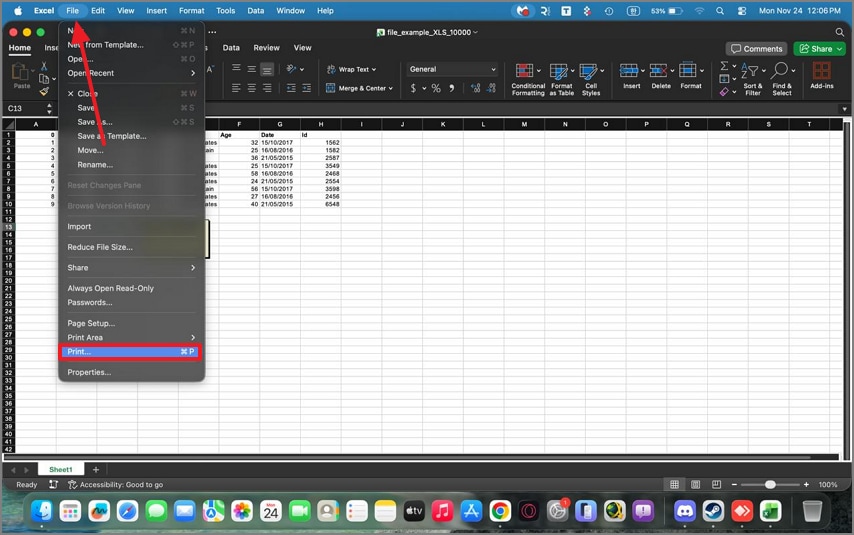Click the Name Box showing C13
Screen dimensions: 854x535
tap(25, 108)
